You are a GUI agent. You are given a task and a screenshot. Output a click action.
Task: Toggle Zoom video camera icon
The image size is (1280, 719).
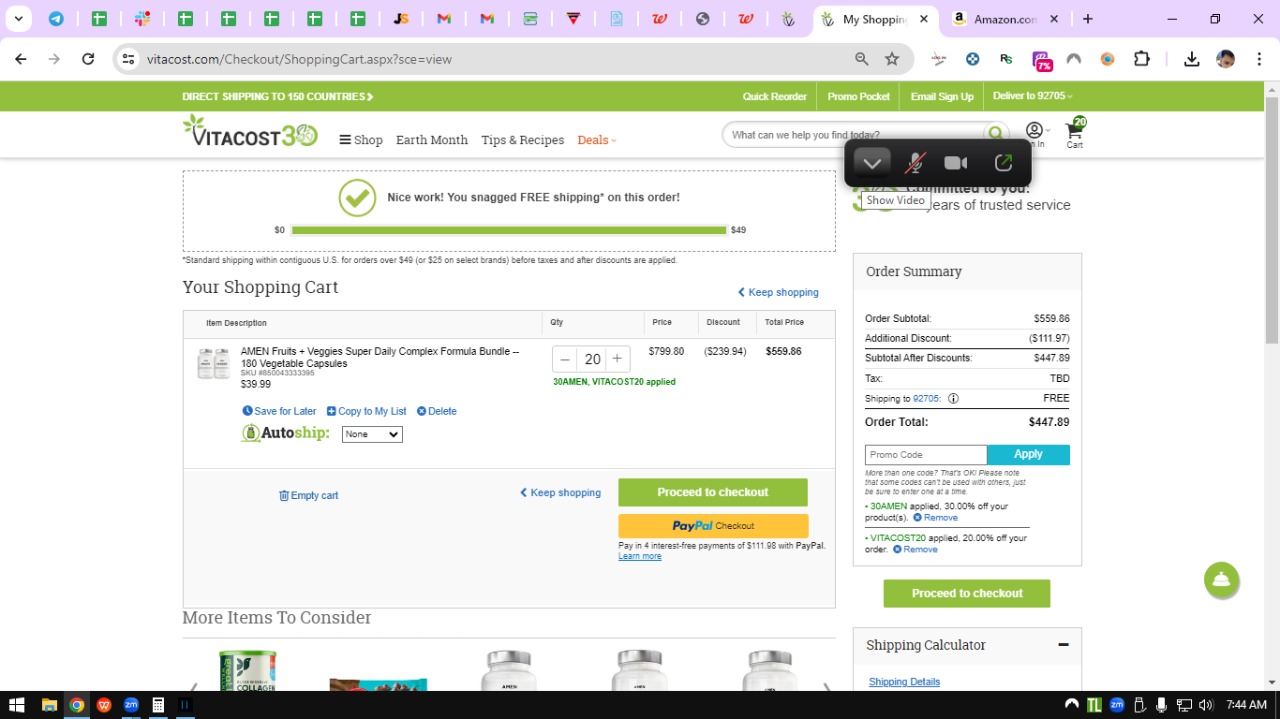click(956, 163)
